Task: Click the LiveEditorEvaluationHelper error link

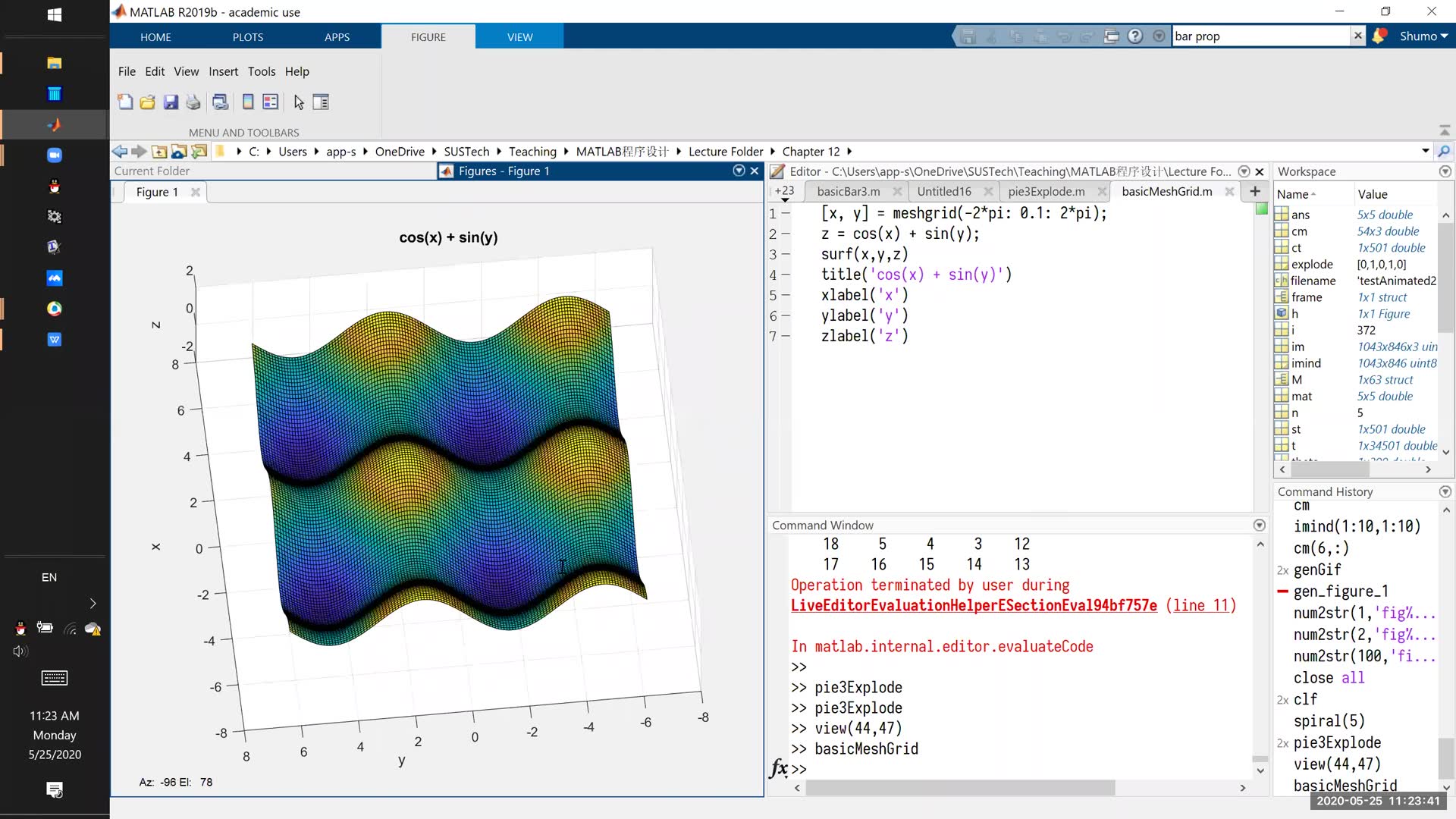Action: click(974, 605)
